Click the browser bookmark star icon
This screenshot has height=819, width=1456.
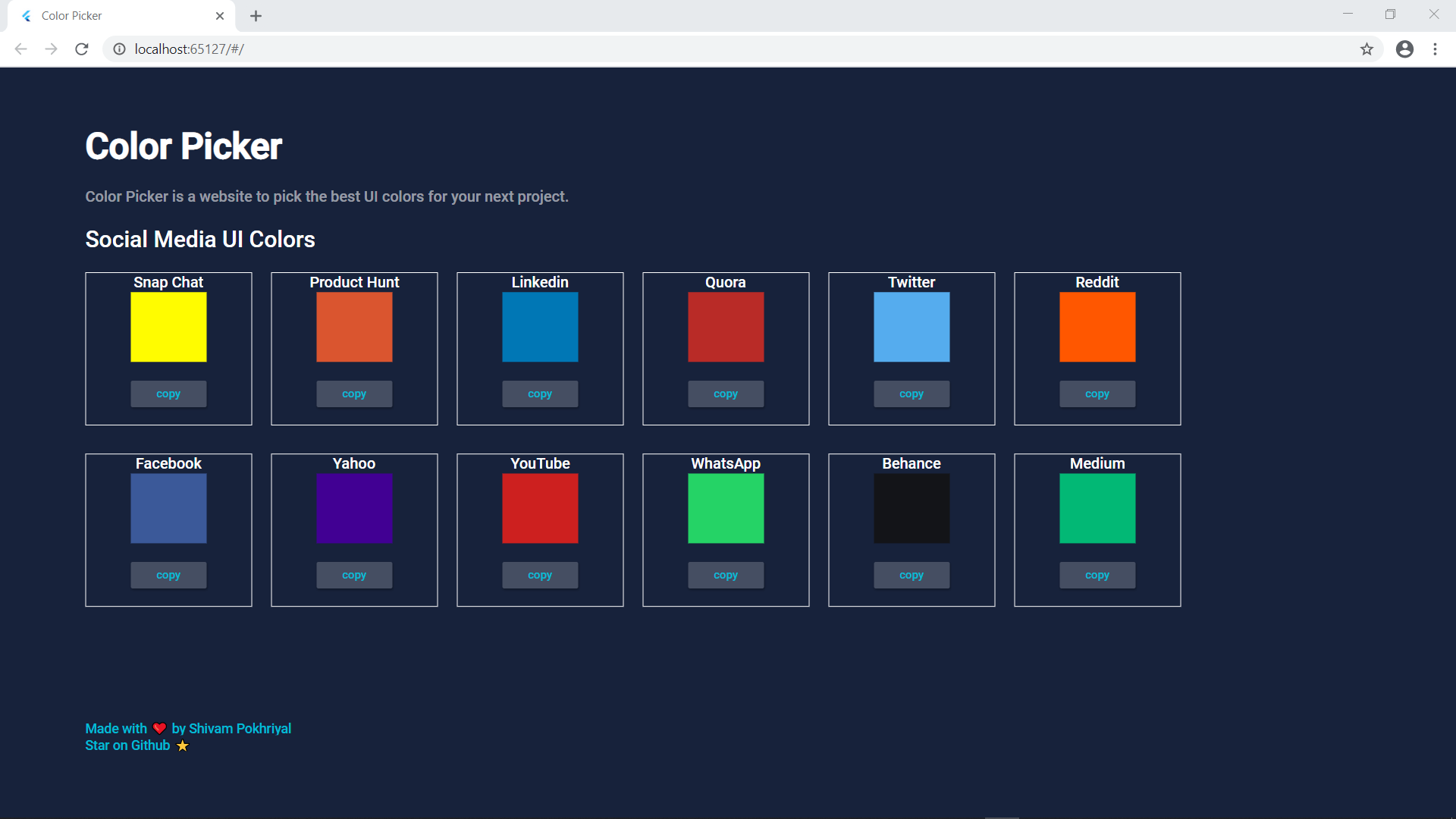pos(1367,49)
